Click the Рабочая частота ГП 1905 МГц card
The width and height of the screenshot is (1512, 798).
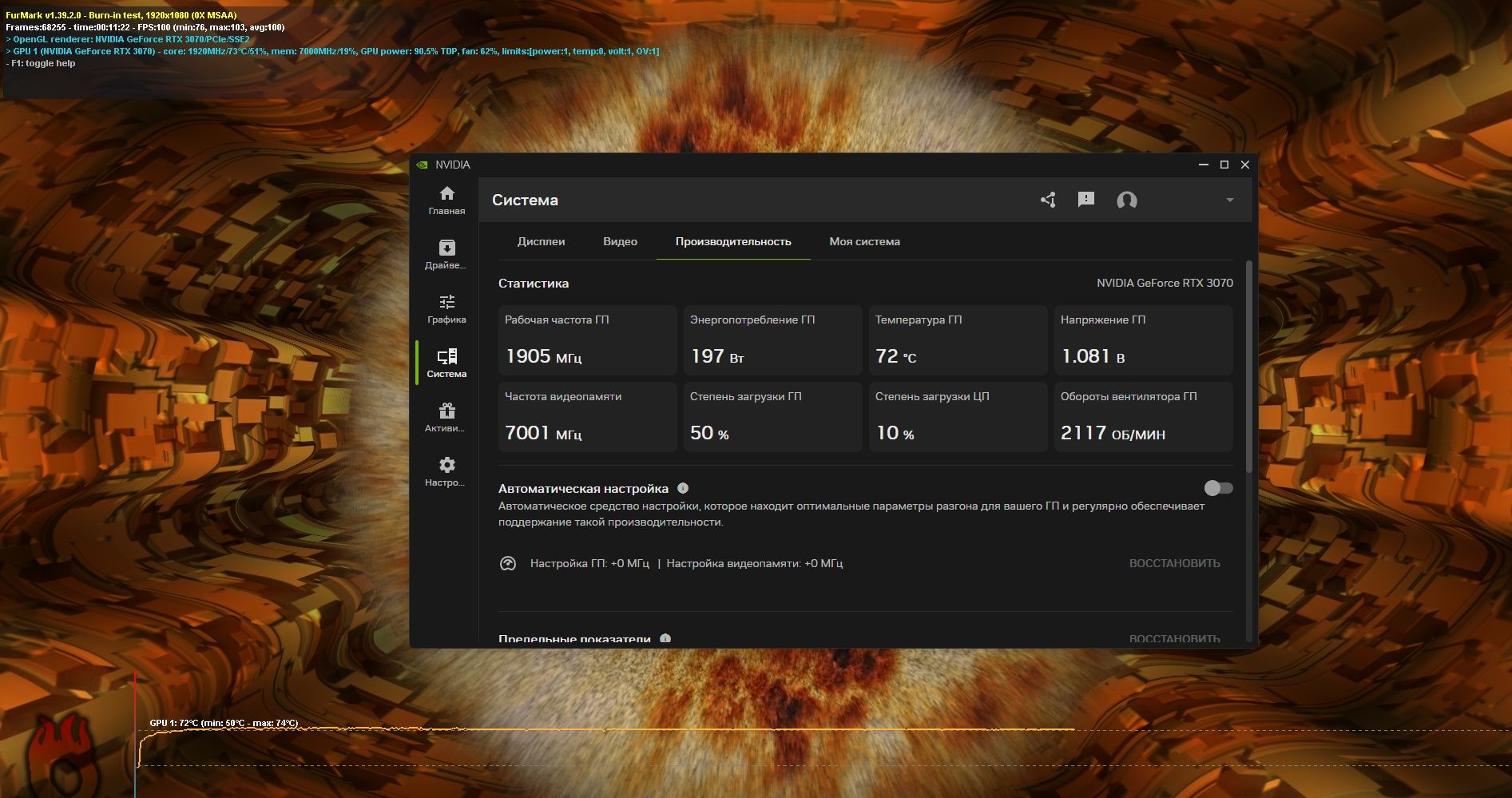[587, 340]
